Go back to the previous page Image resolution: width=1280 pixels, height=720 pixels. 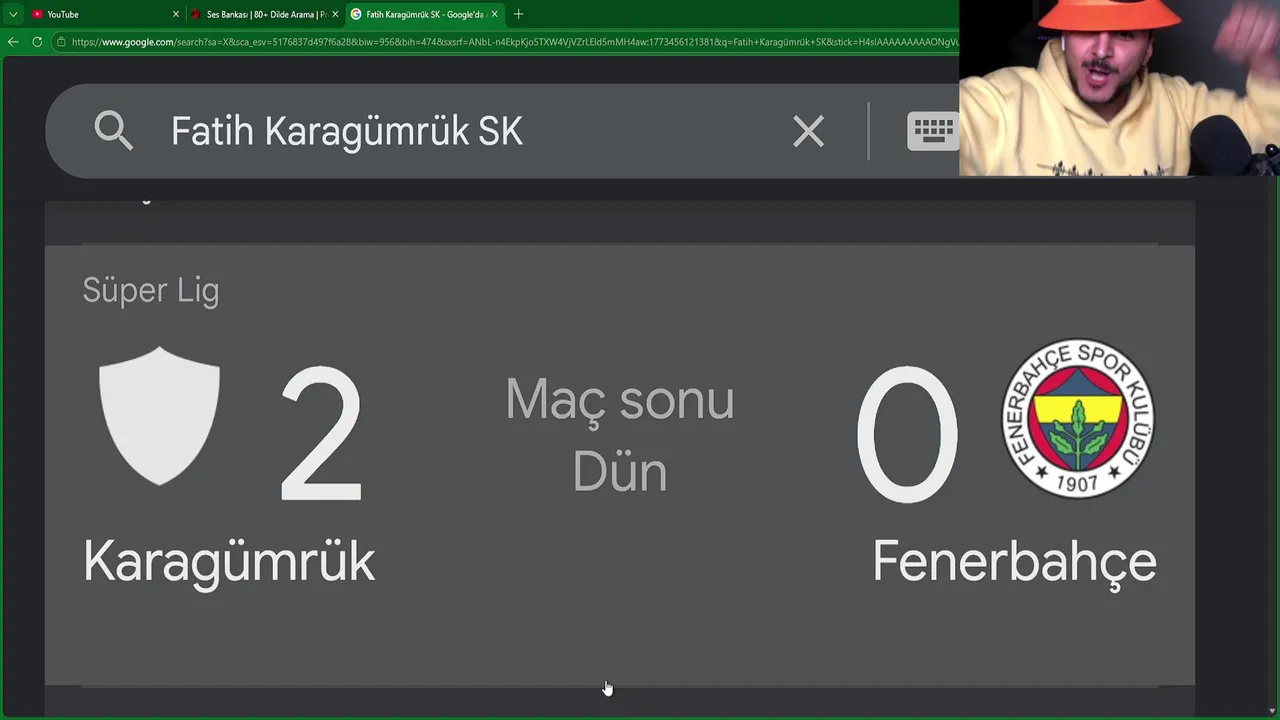pos(13,42)
